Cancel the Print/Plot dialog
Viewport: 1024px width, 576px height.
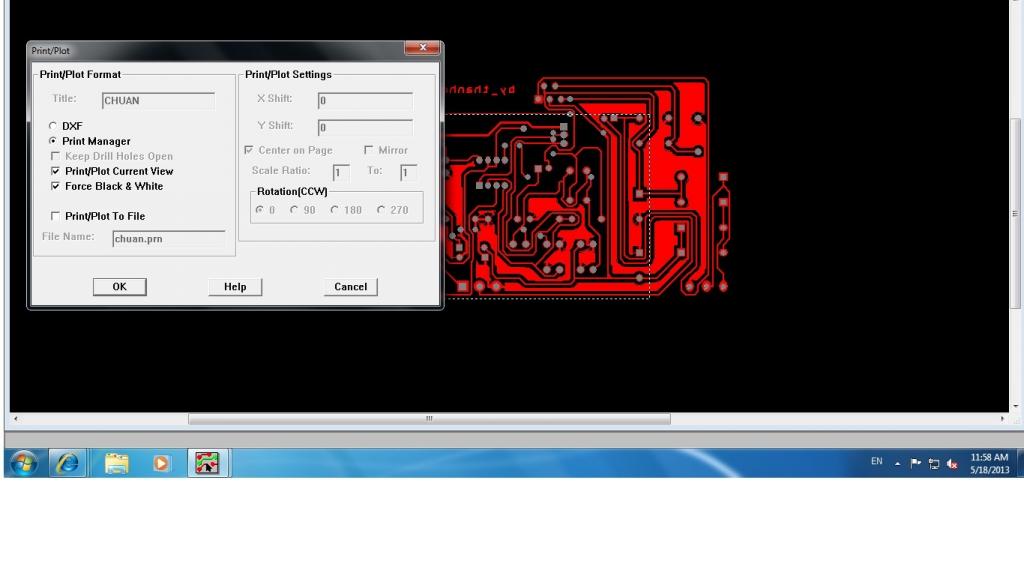[x=351, y=287]
